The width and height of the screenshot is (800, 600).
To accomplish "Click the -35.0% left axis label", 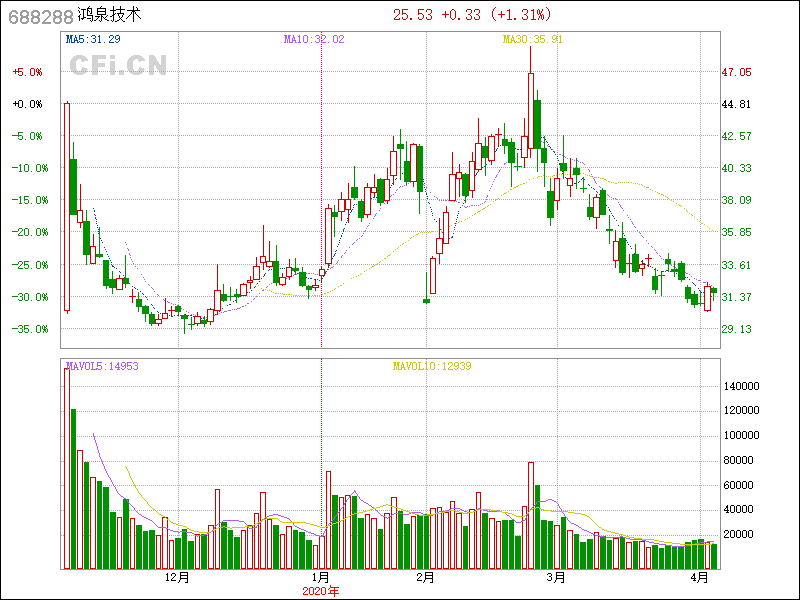I will click(x=27, y=329).
